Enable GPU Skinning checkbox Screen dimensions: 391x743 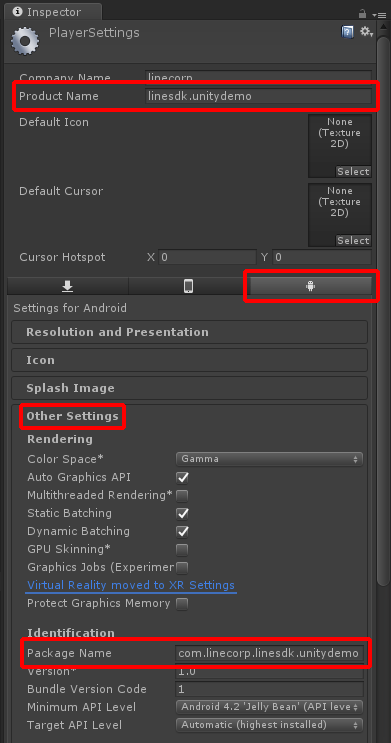pos(182,550)
